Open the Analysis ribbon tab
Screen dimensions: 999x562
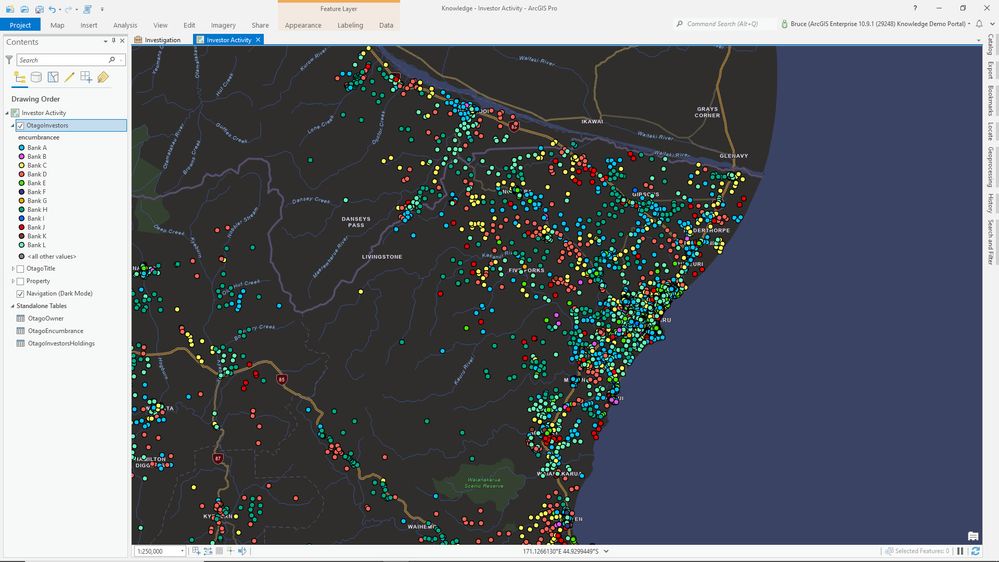point(125,25)
